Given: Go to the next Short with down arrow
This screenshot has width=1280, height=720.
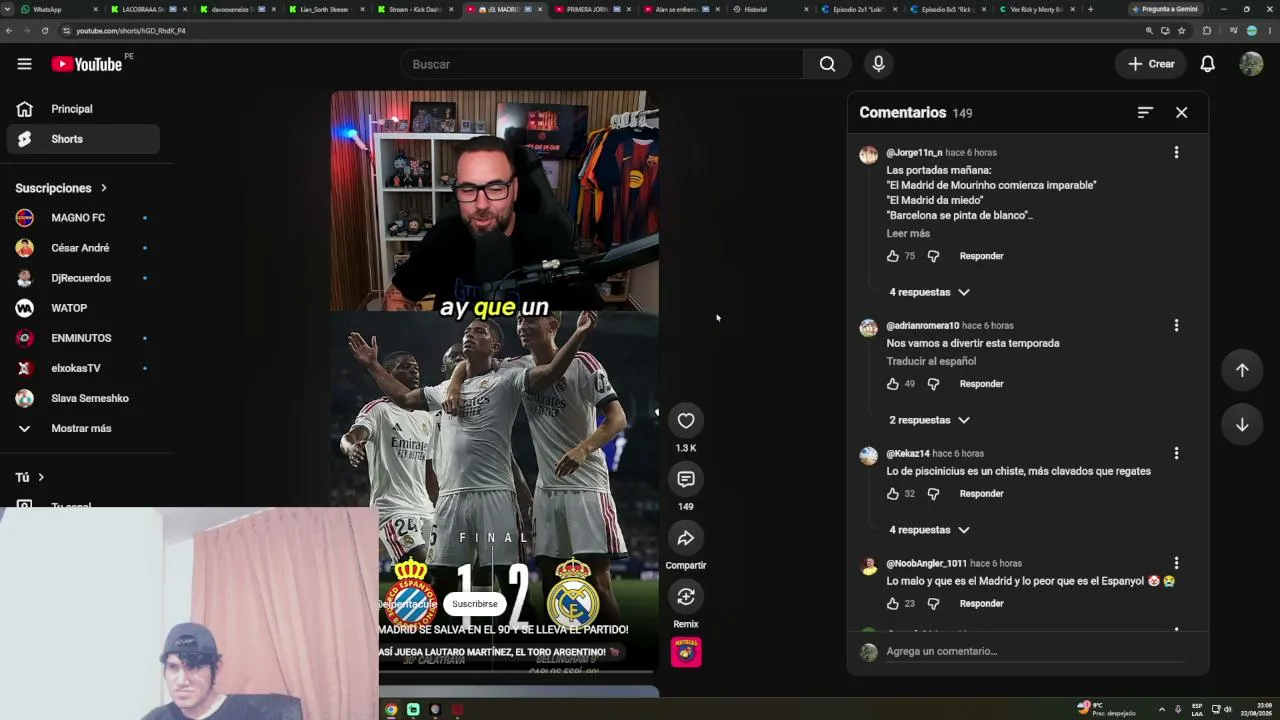Looking at the screenshot, I should click(x=1242, y=425).
